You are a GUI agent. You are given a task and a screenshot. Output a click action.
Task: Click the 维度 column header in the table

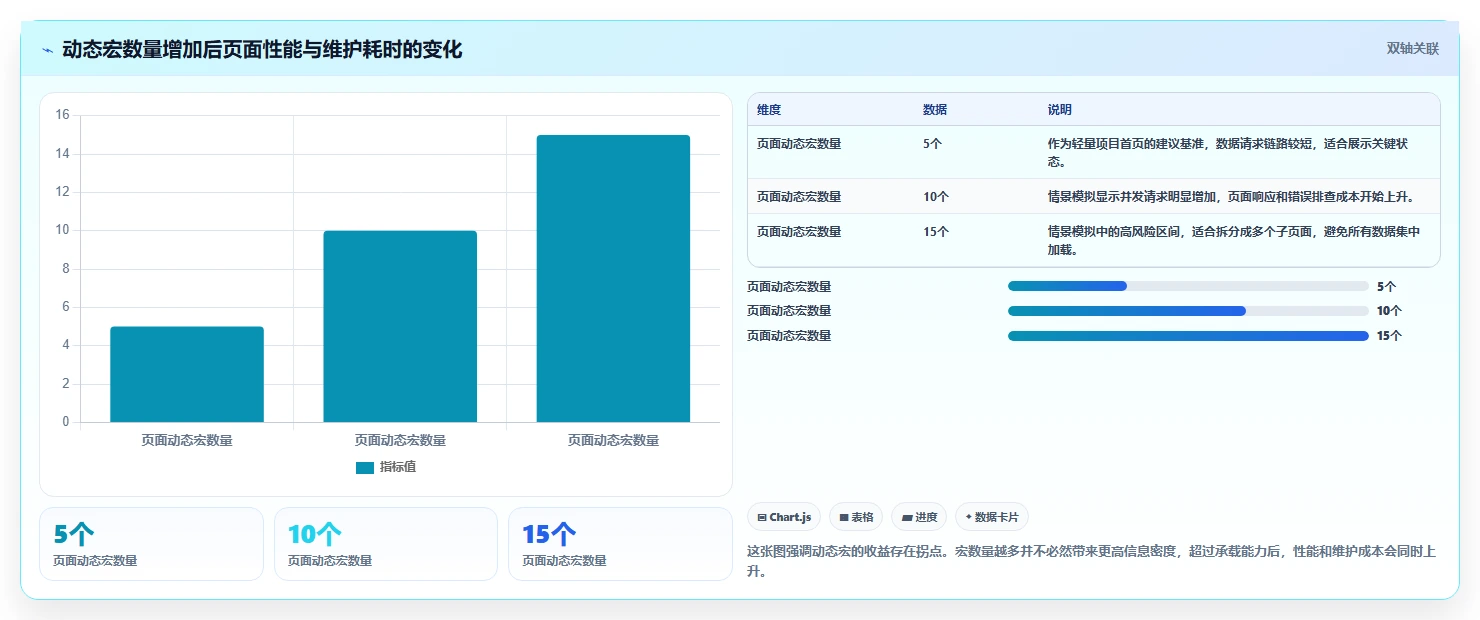point(769,110)
